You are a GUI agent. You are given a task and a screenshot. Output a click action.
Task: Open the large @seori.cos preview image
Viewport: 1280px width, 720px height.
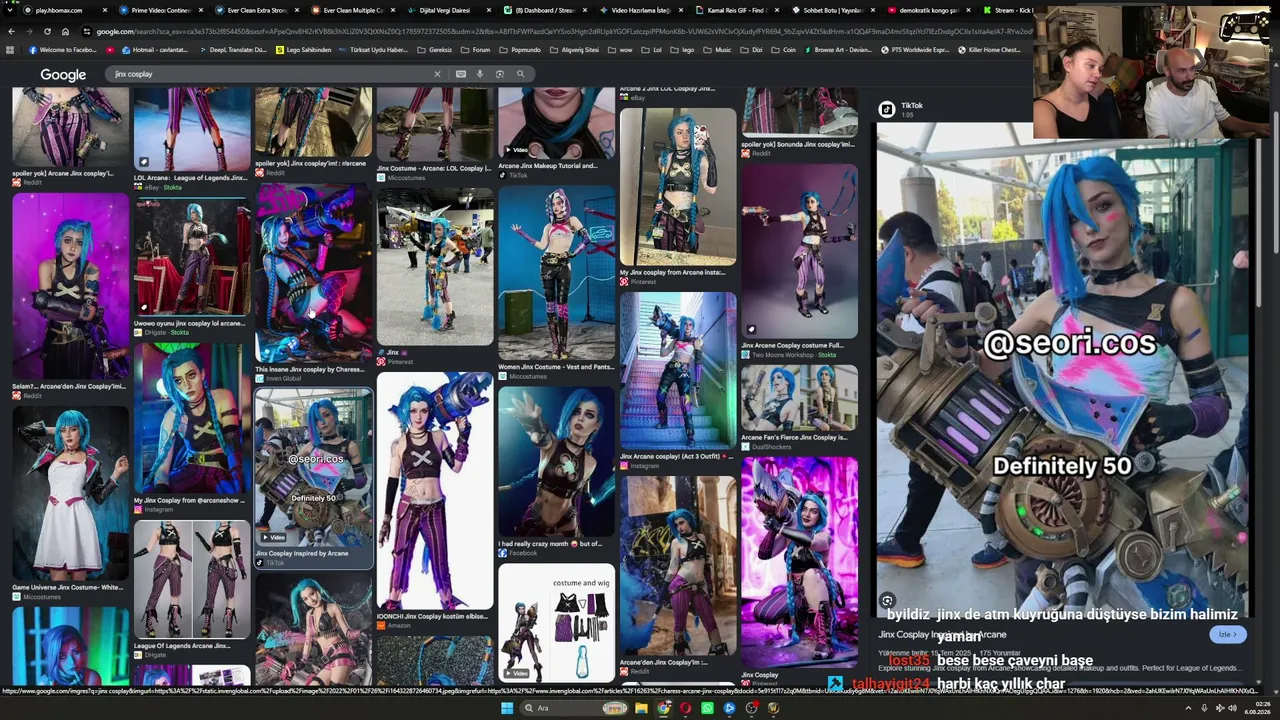[1063, 370]
